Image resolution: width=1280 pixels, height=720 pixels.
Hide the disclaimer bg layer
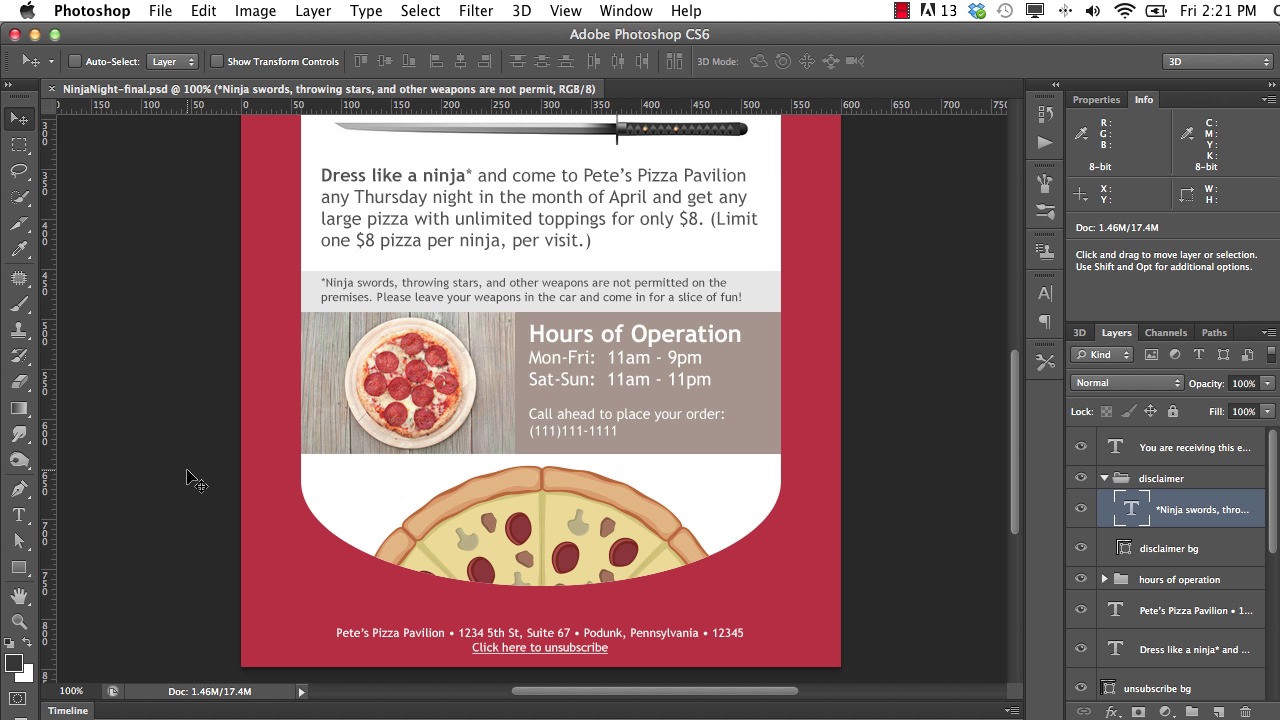(x=1081, y=548)
